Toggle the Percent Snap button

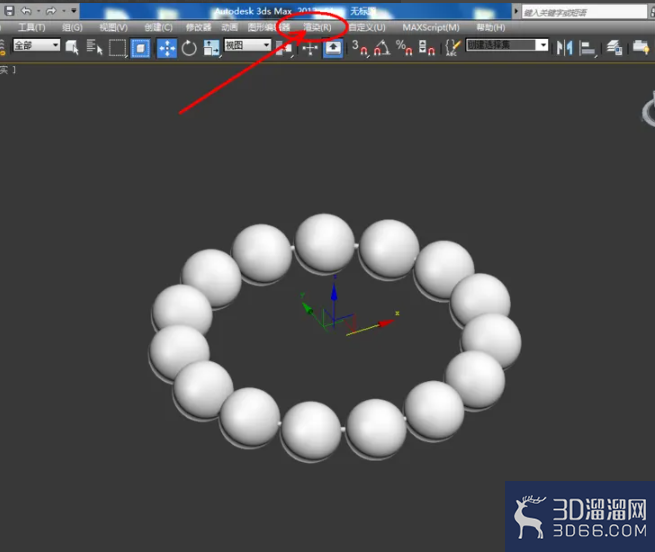coord(404,48)
